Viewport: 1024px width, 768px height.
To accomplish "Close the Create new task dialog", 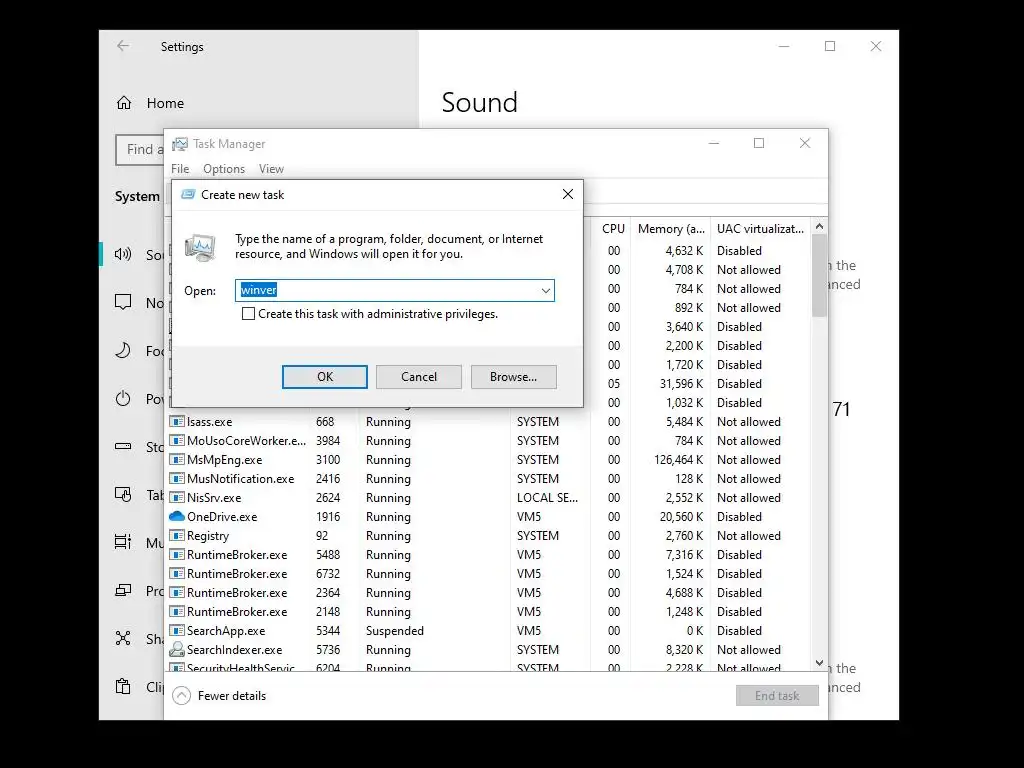I will (x=568, y=194).
